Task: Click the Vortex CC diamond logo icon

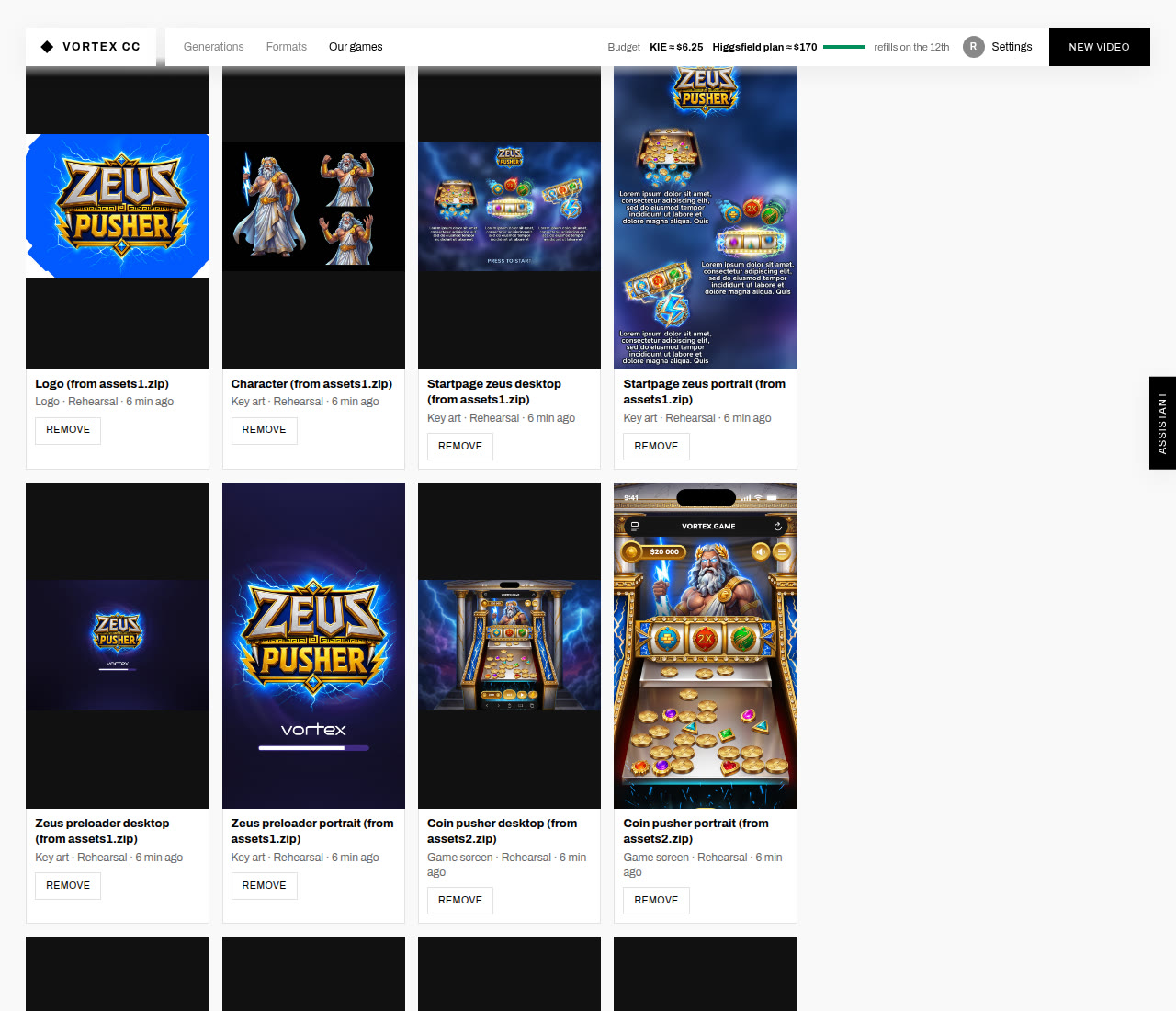Action: pos(47,47)
